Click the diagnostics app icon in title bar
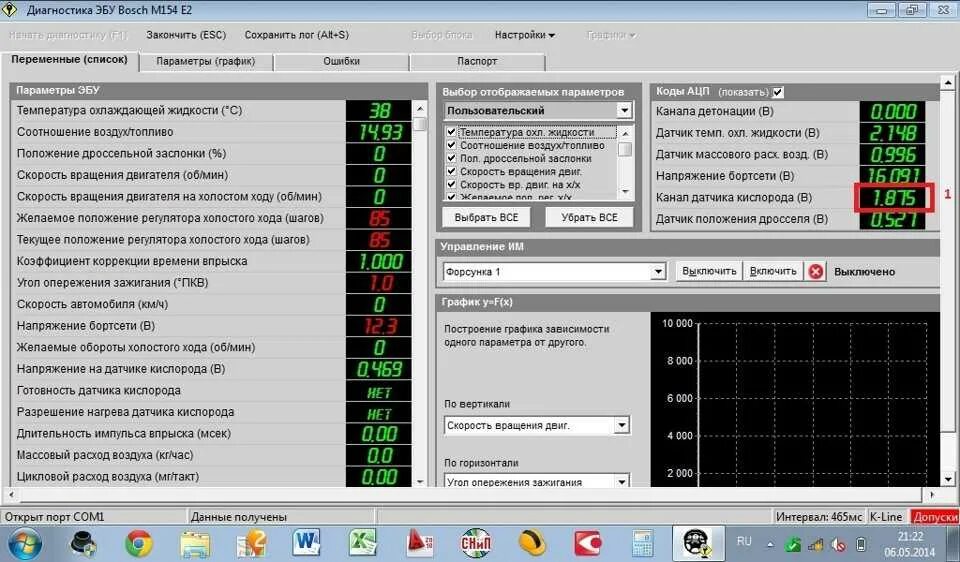 pos(10,10)
